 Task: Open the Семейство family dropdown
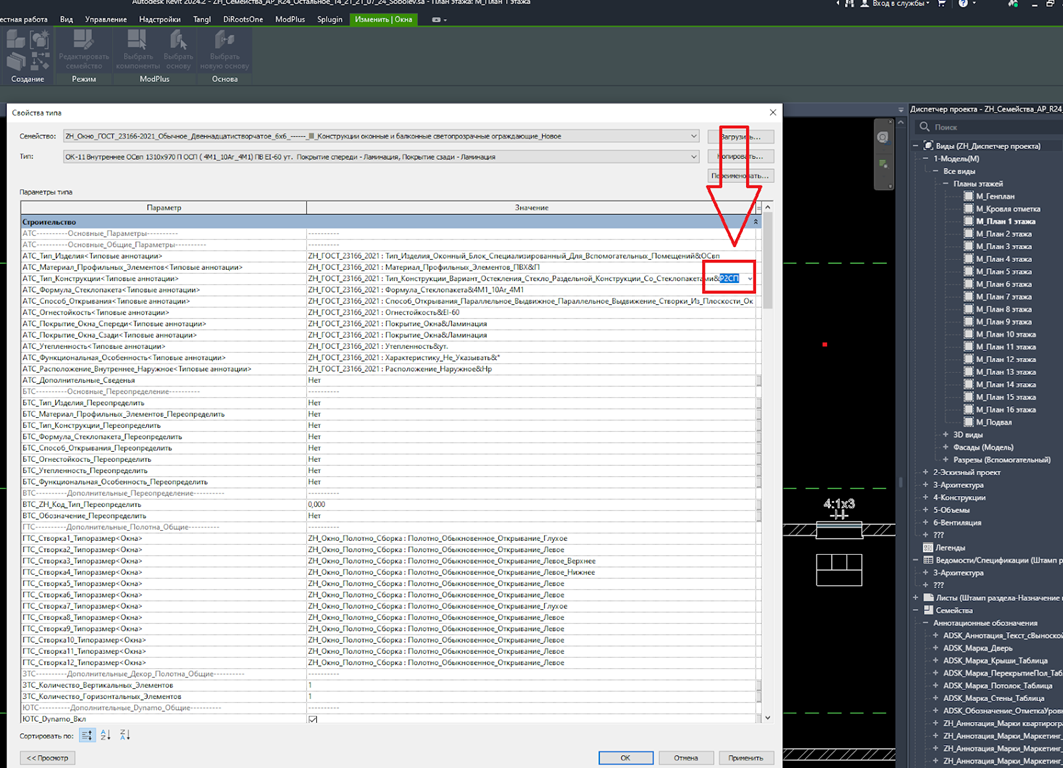pos(694,136)
